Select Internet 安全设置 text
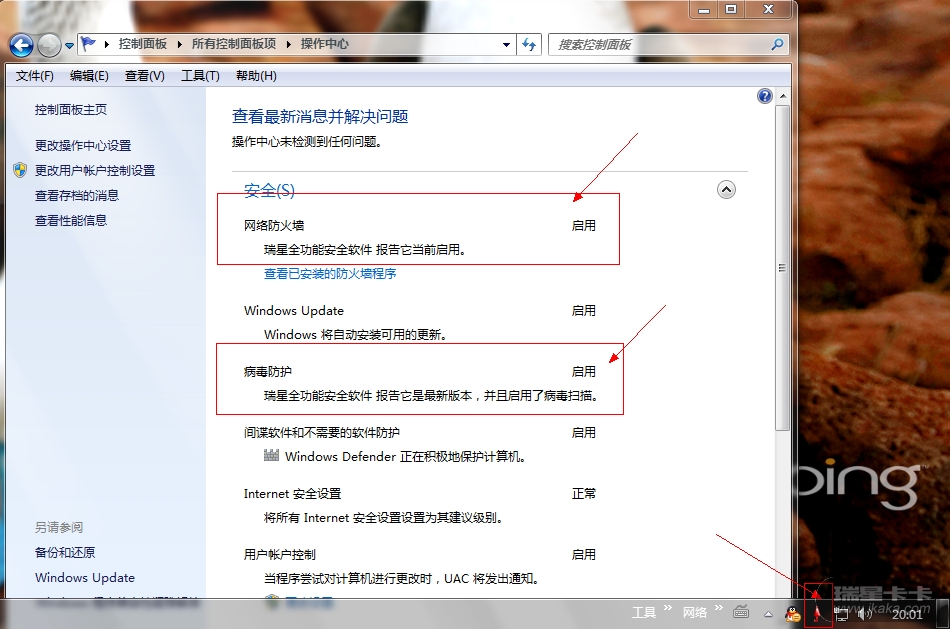950x629 pixels. pyautogui.click(x=293, y=494)
